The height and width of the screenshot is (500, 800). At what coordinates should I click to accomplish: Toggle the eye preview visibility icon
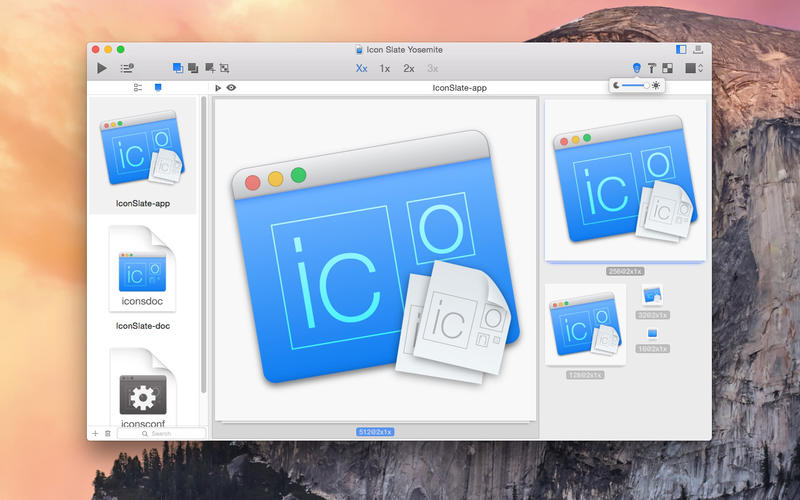231,88
